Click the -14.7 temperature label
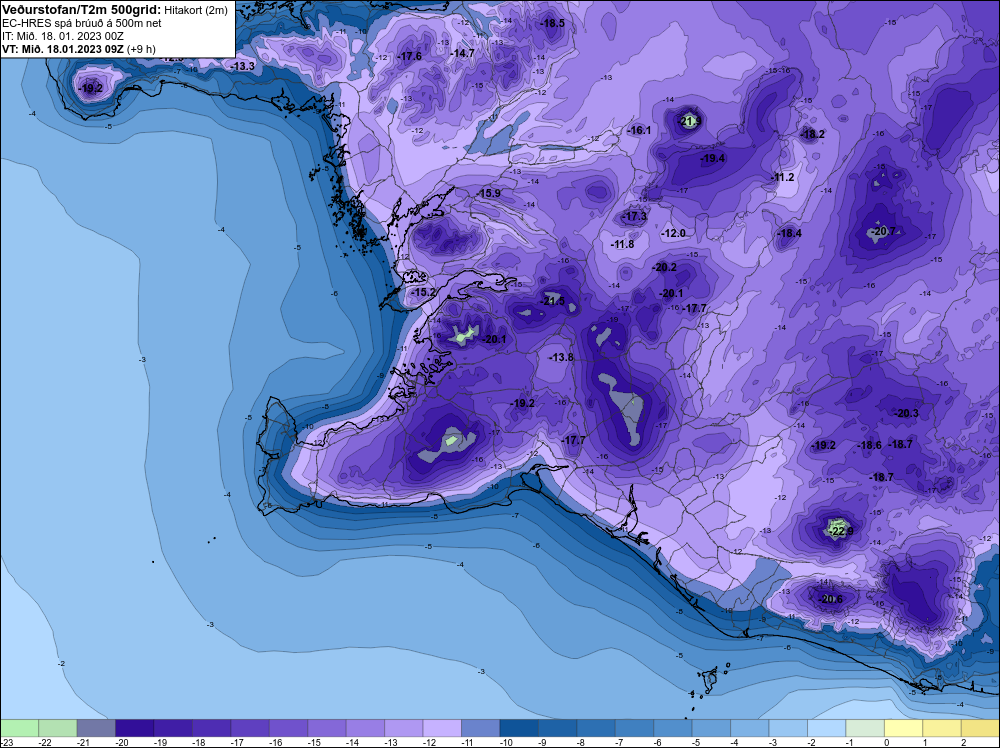 click(462, 53)
